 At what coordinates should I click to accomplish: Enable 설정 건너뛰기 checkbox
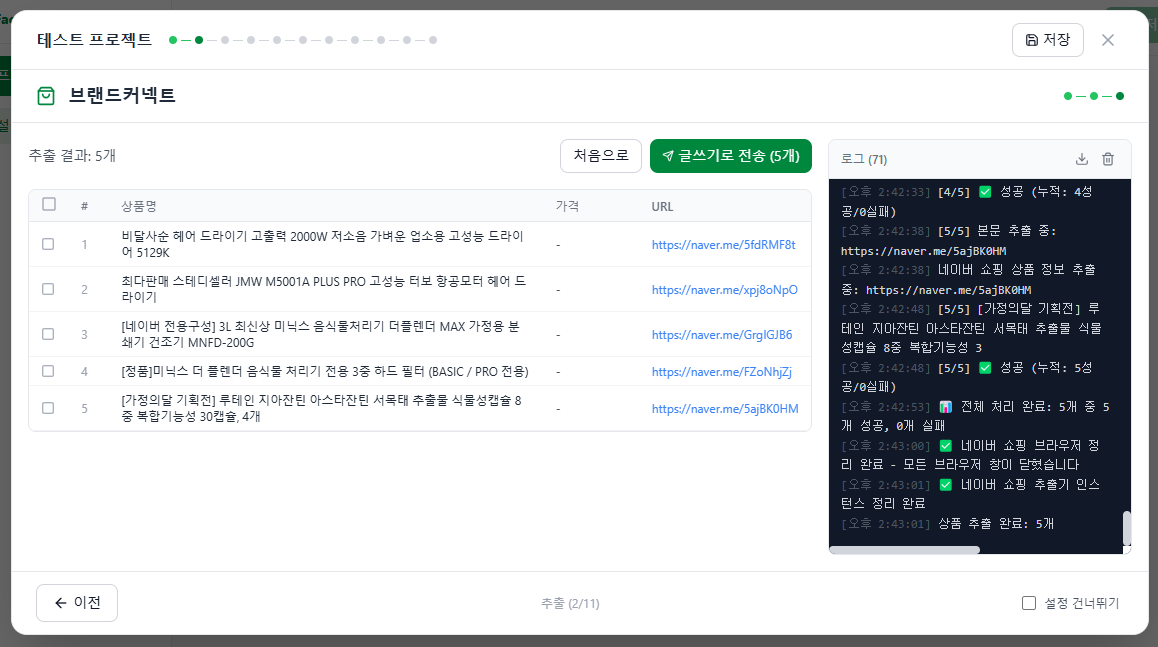pyautogui.click(x=1028, y=602)
